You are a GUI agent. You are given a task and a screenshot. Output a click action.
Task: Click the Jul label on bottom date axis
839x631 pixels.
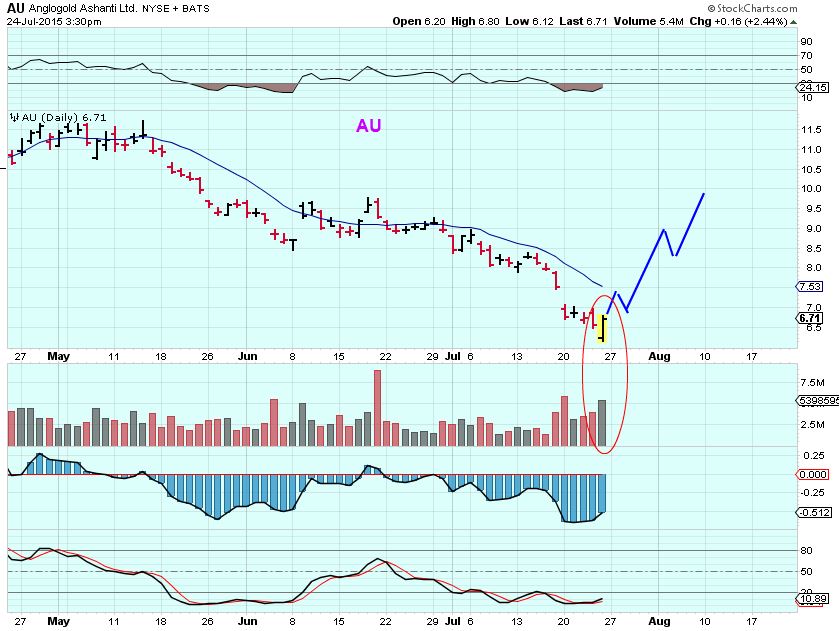[x=453, y=621]
